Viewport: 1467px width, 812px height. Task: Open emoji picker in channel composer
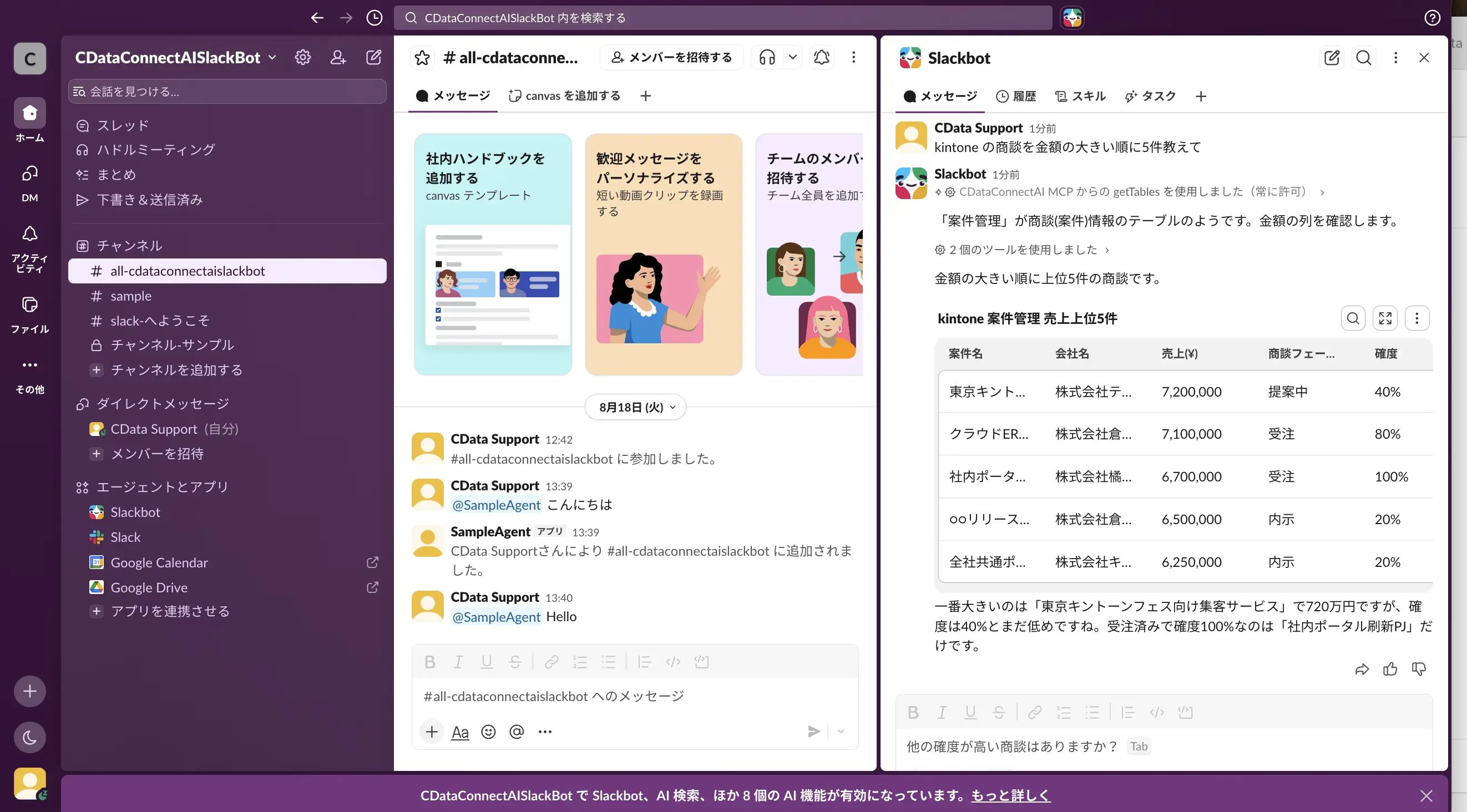tap(488, 732)
